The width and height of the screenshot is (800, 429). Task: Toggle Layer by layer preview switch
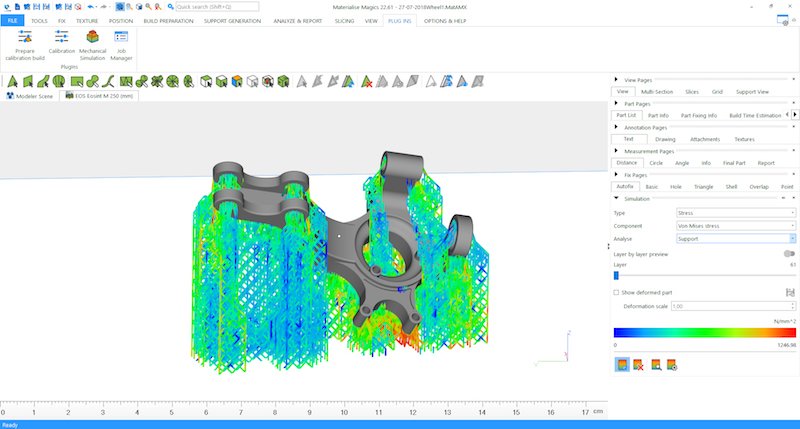point(789,254)
